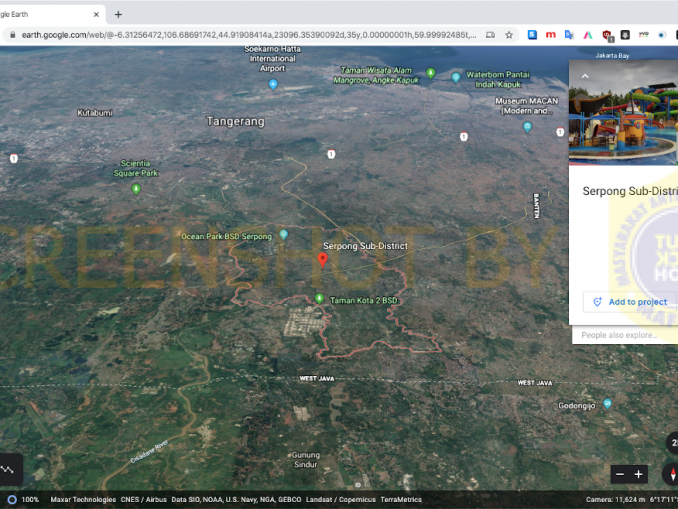
Task: Click the Tangerang city label
Action: (235, 122)
